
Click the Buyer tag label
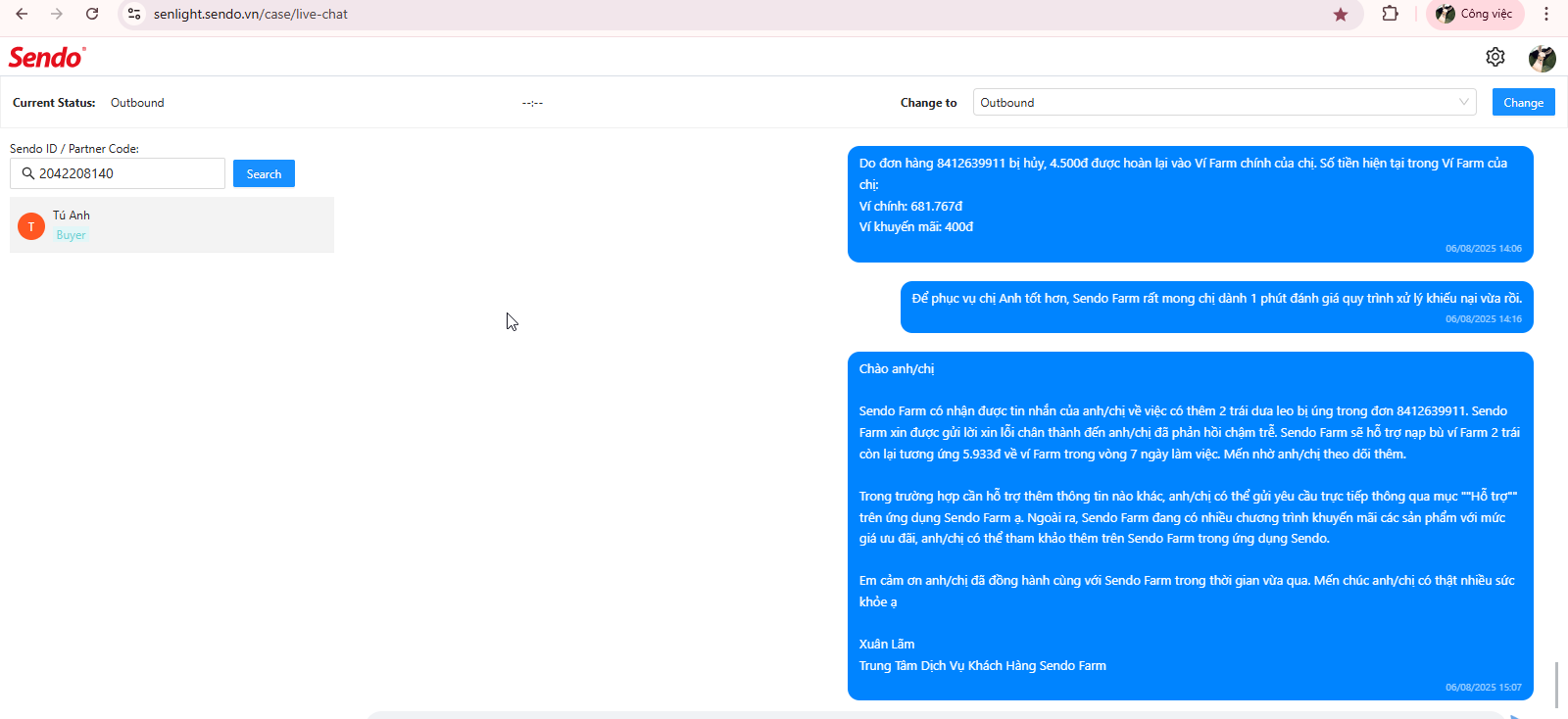(x=71, y=235)
